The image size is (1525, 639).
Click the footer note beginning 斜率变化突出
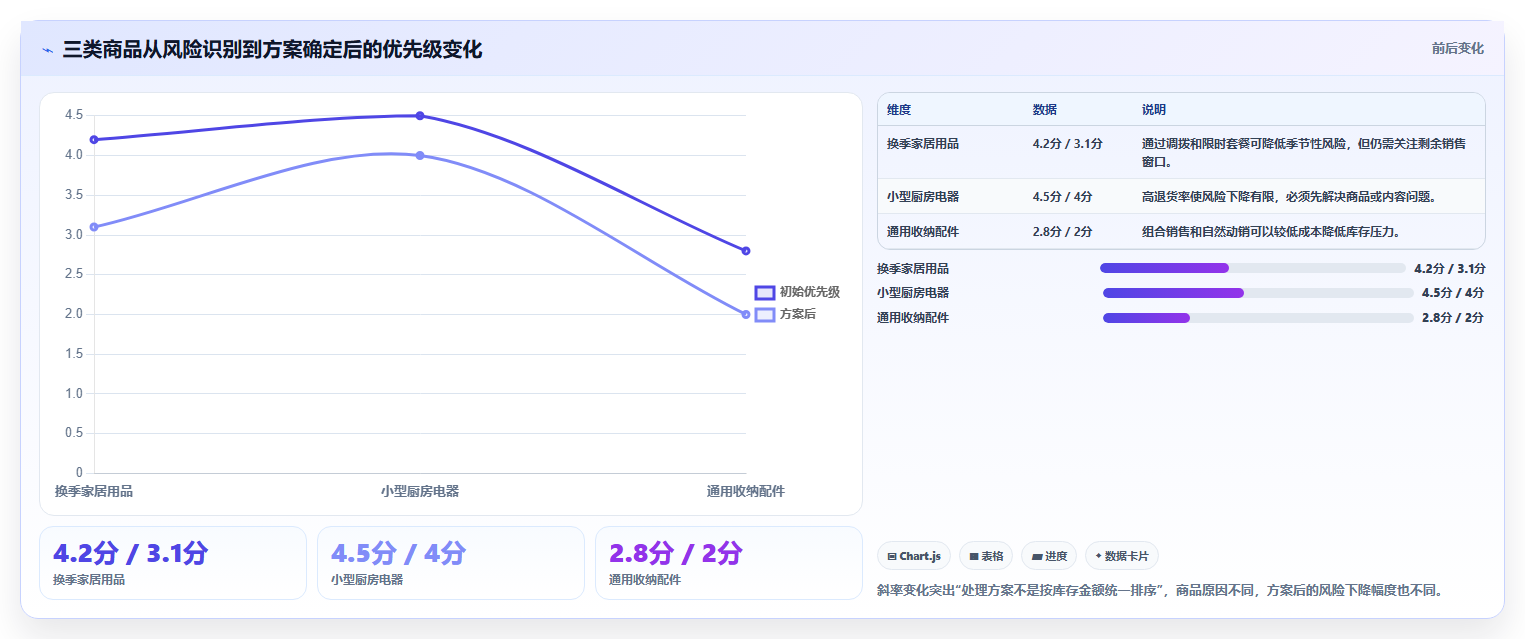tap(1160, 590)
